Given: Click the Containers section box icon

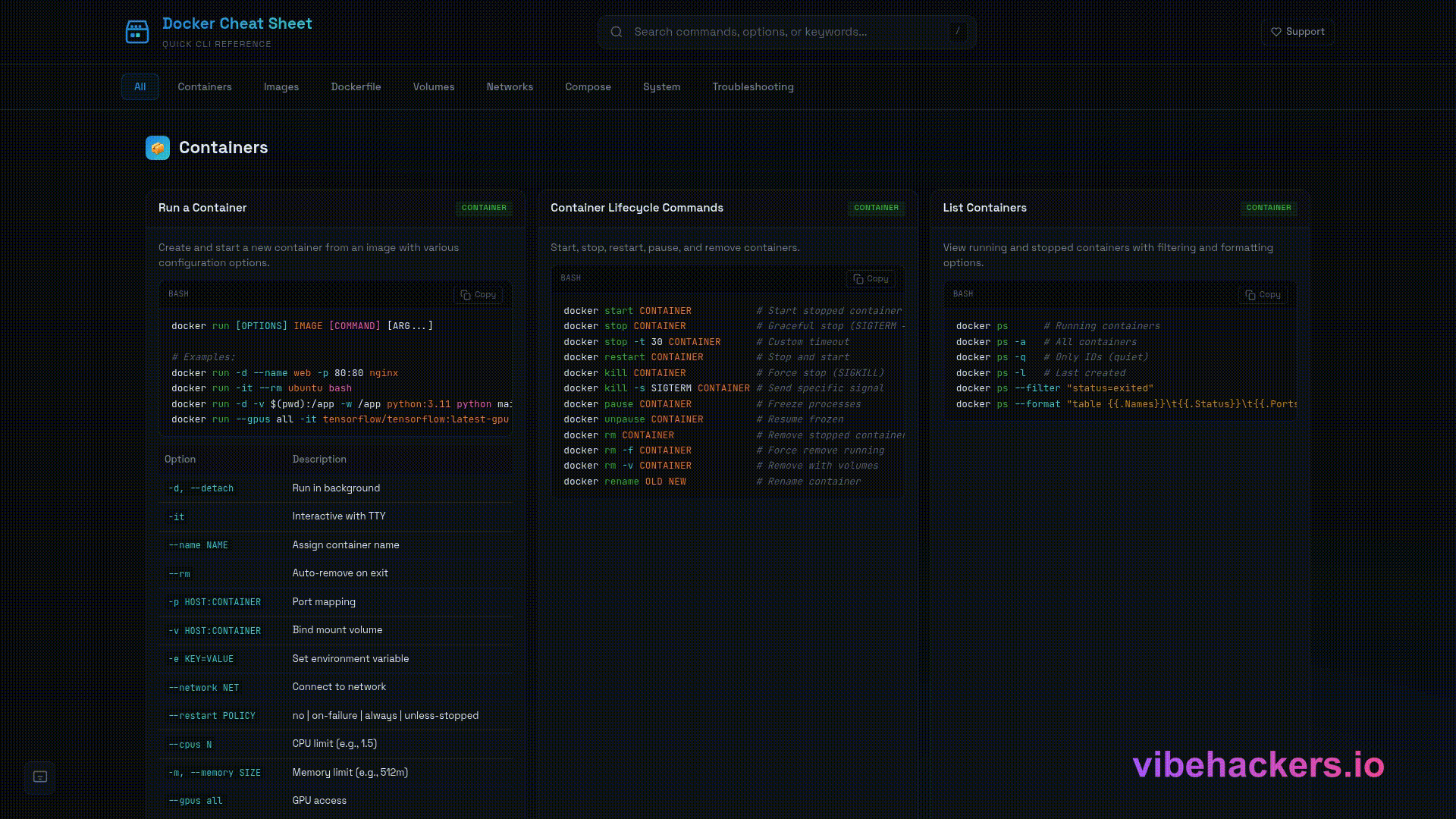Looking at the screenshot, I should (158, 148).
